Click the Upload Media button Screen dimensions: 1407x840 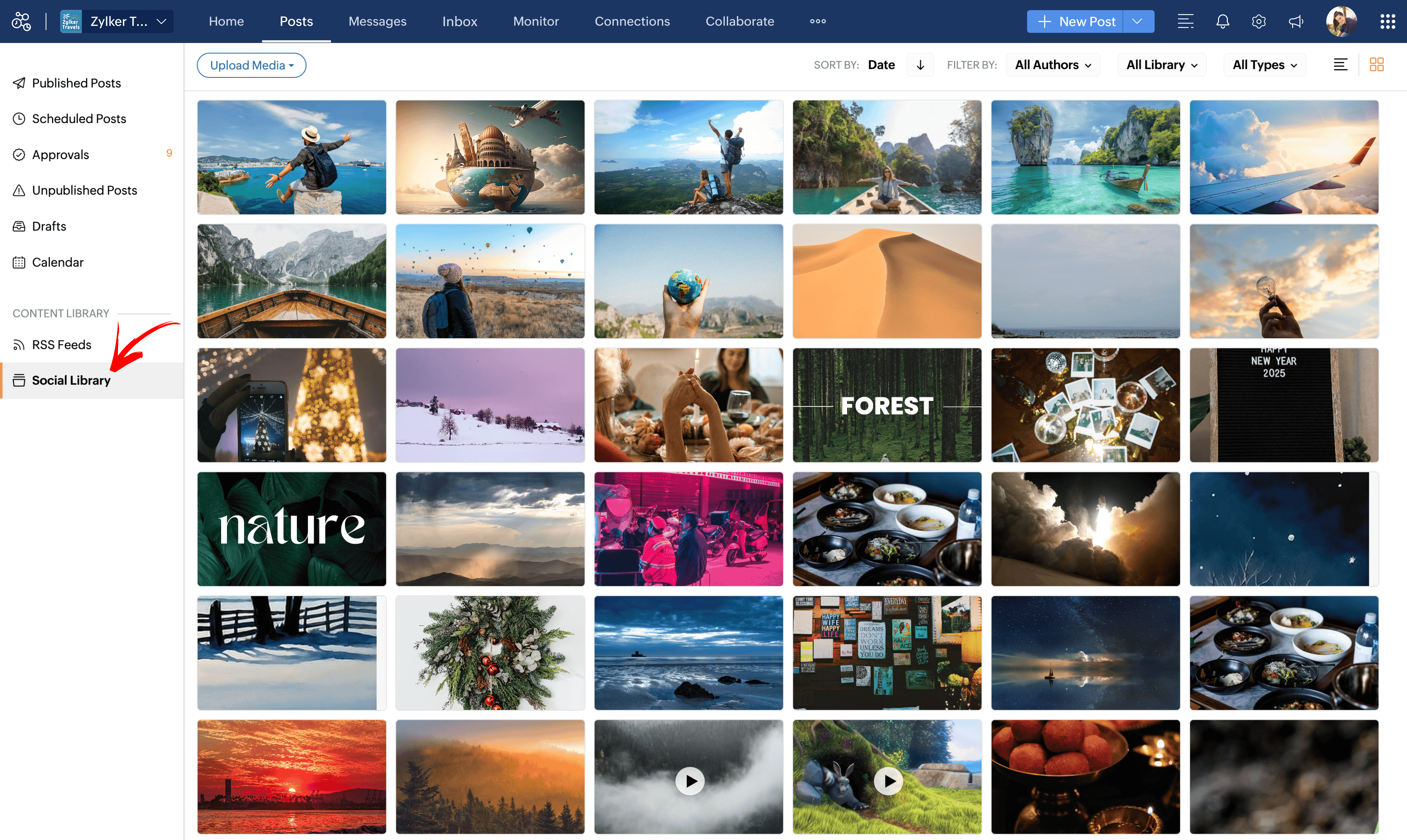point(251,65)
